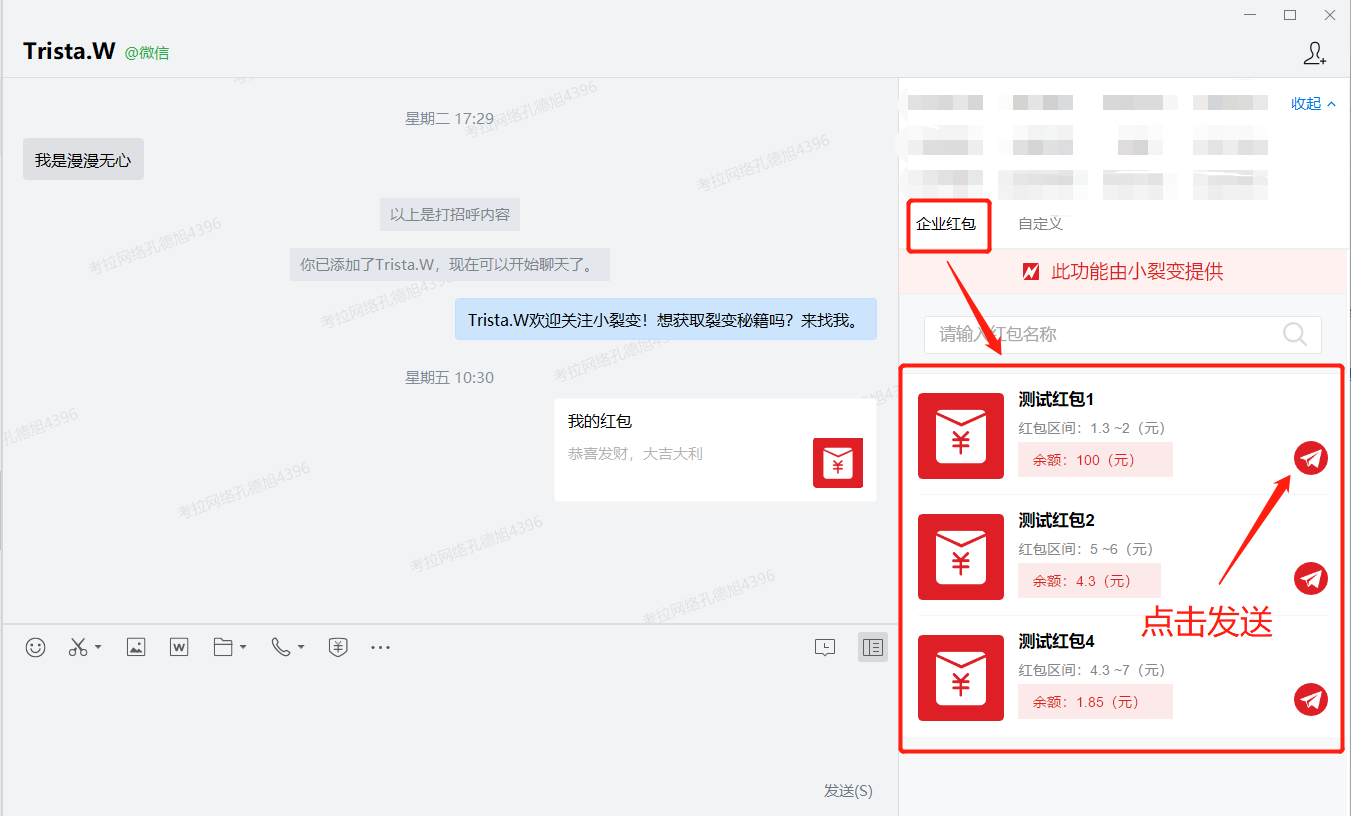This screenshot has height=816, width=1351.
Task: Select the 测试红包2 title text
Action: pos(1057,520)
